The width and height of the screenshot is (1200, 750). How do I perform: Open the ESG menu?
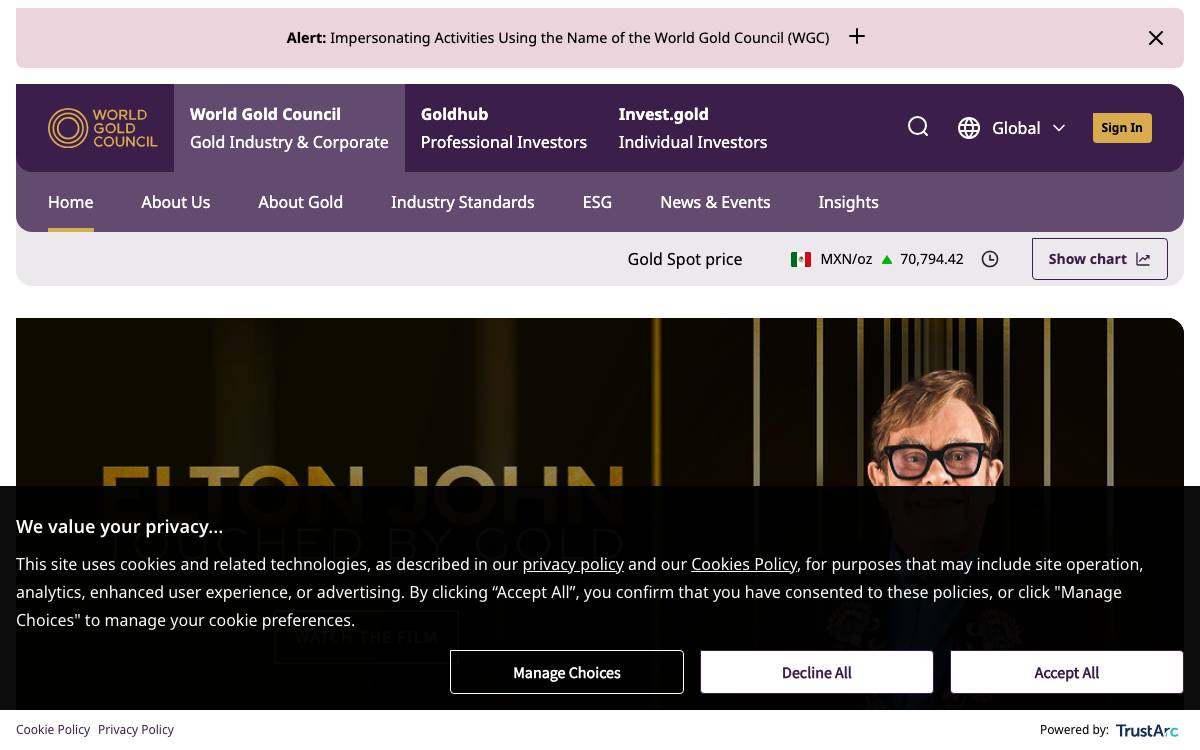click(x=597, y=202)
